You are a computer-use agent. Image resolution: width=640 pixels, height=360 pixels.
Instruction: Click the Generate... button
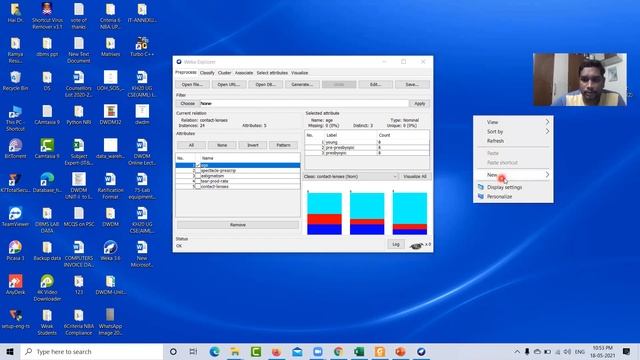pos(302,84)
